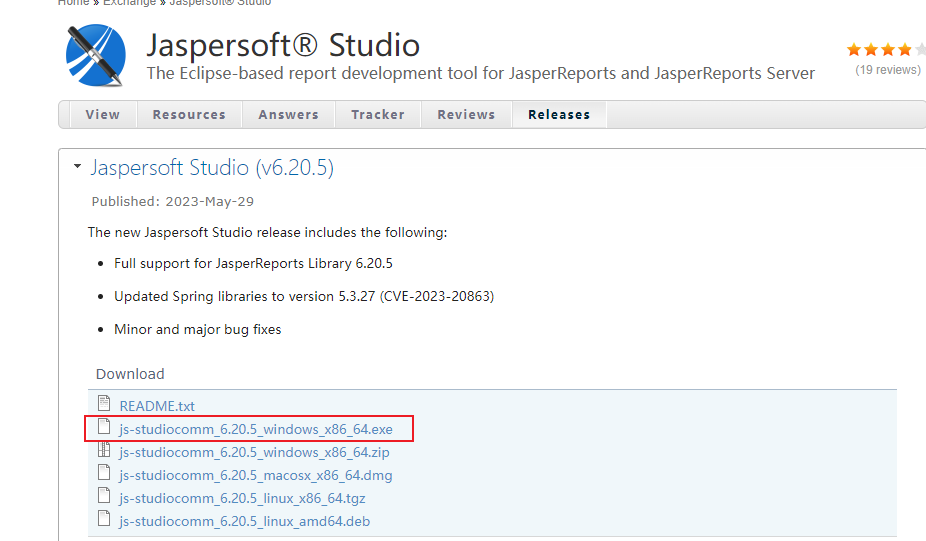Download js-studiocomm_6.20.5_macosx_x86_64.dmg
Viewport: 926px width, 541px height.
(x=256, y=475)
